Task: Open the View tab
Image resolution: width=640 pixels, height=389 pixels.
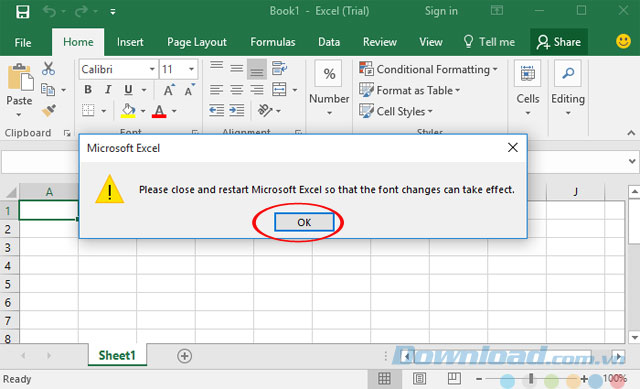Action: 431,42
